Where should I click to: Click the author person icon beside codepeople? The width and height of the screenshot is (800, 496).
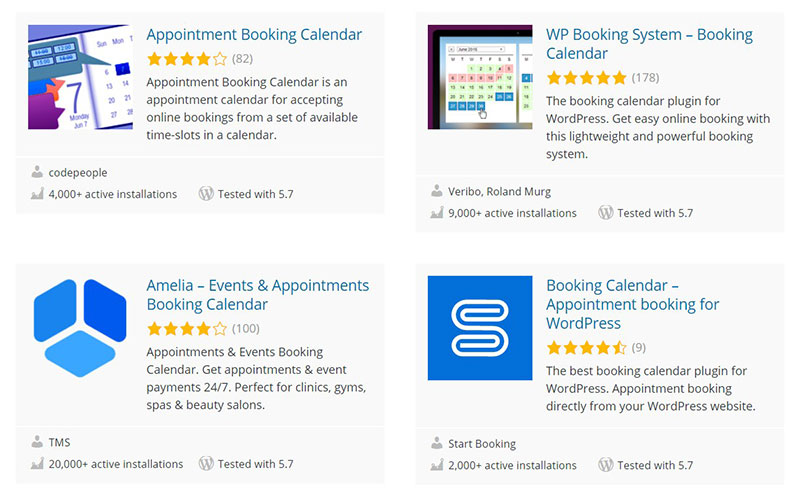37,172
